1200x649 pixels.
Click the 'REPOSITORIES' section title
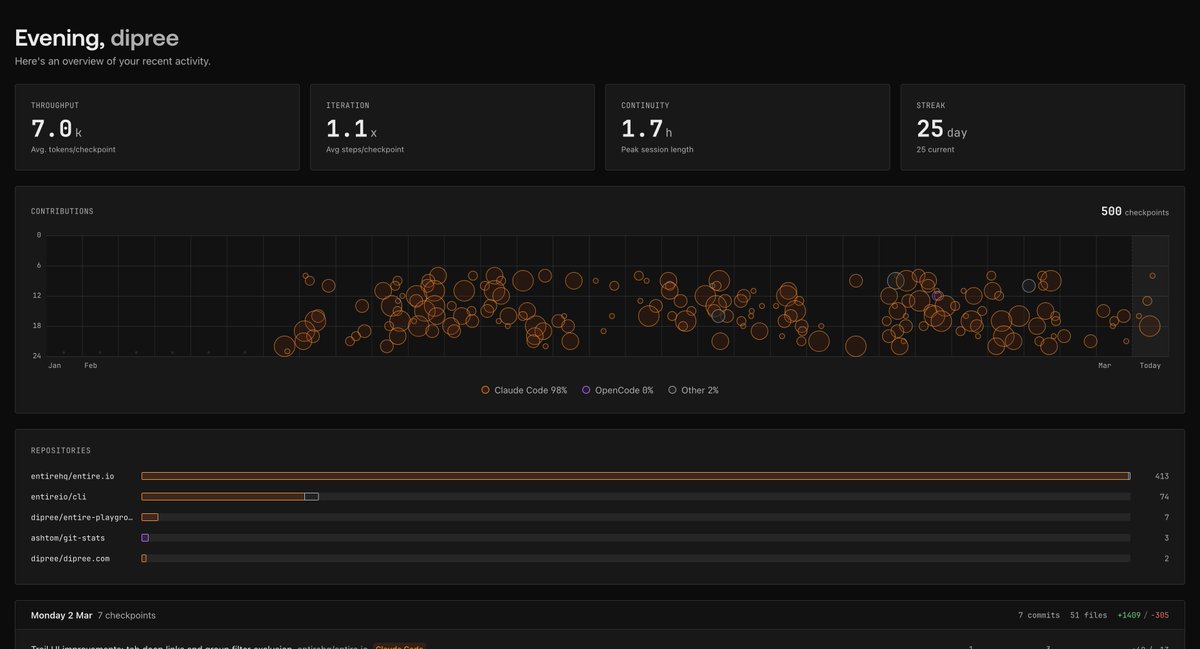pyautogui.click(x=61, y=451)
